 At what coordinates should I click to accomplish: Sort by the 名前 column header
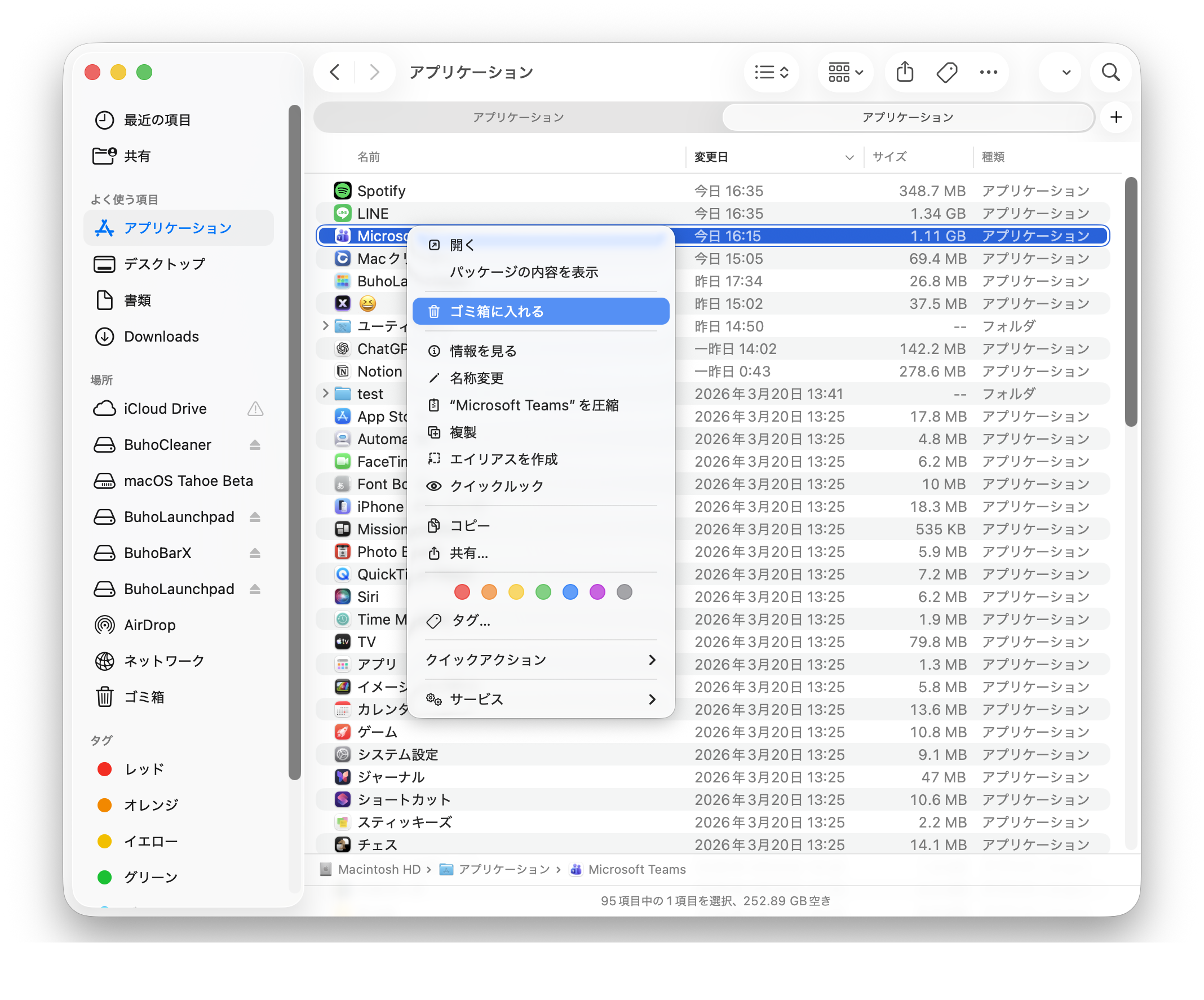pos(369,157)
